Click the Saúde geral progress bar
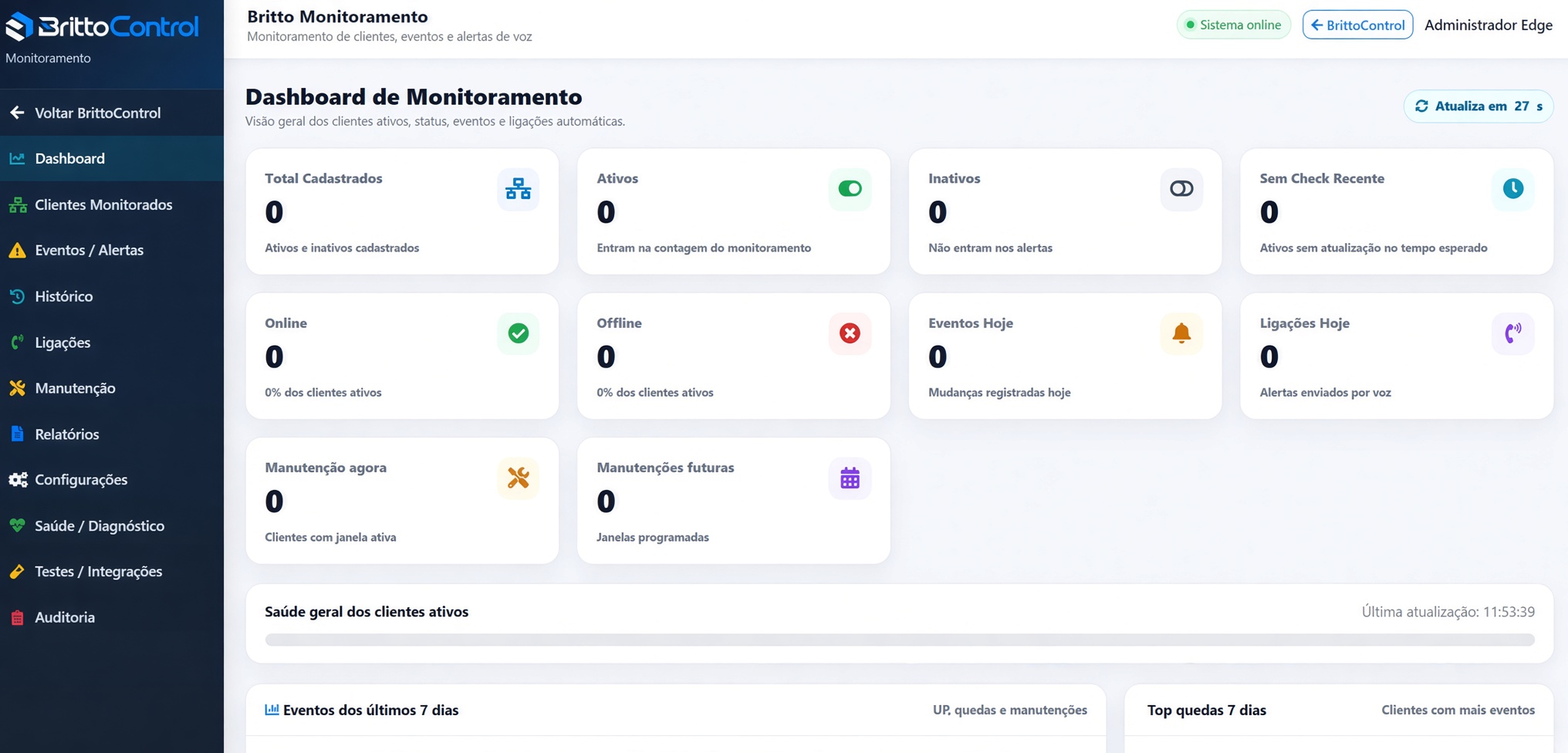 [899, 640]
